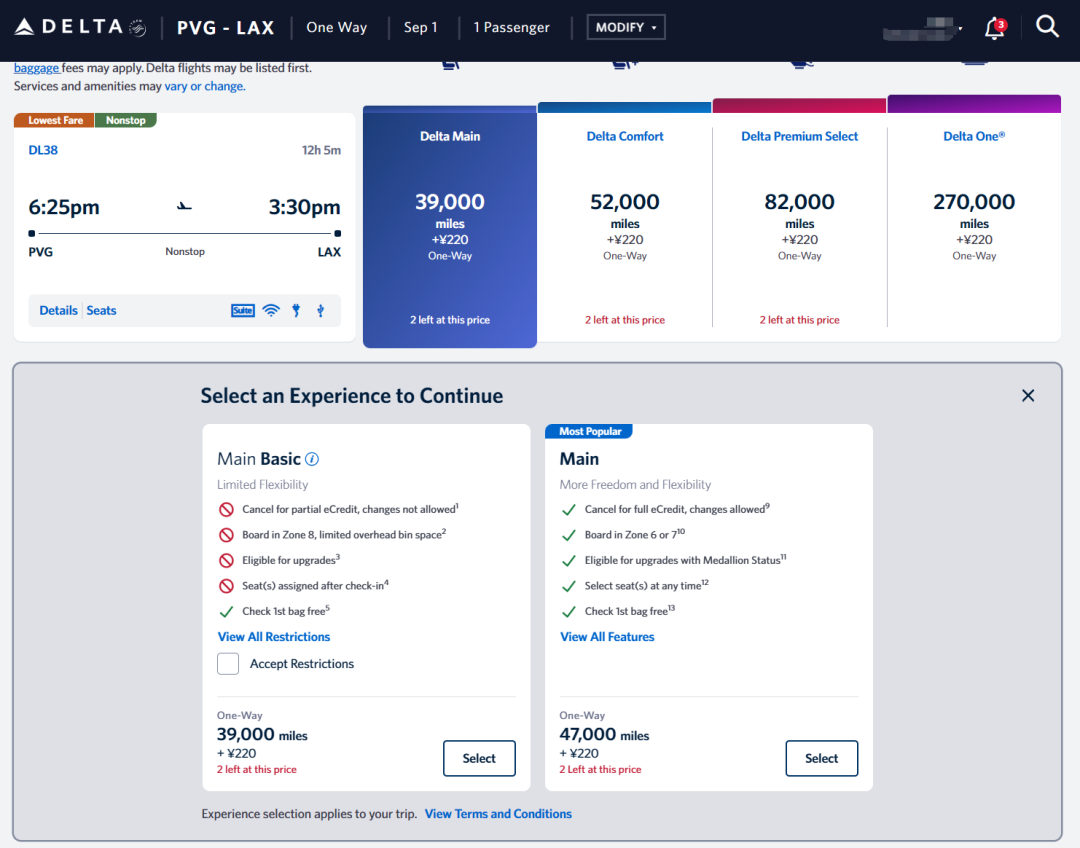This screenshot has width=1080, height=848.
Task: Check the Accept Restrictions checkbox
Action: pos(228,664)
